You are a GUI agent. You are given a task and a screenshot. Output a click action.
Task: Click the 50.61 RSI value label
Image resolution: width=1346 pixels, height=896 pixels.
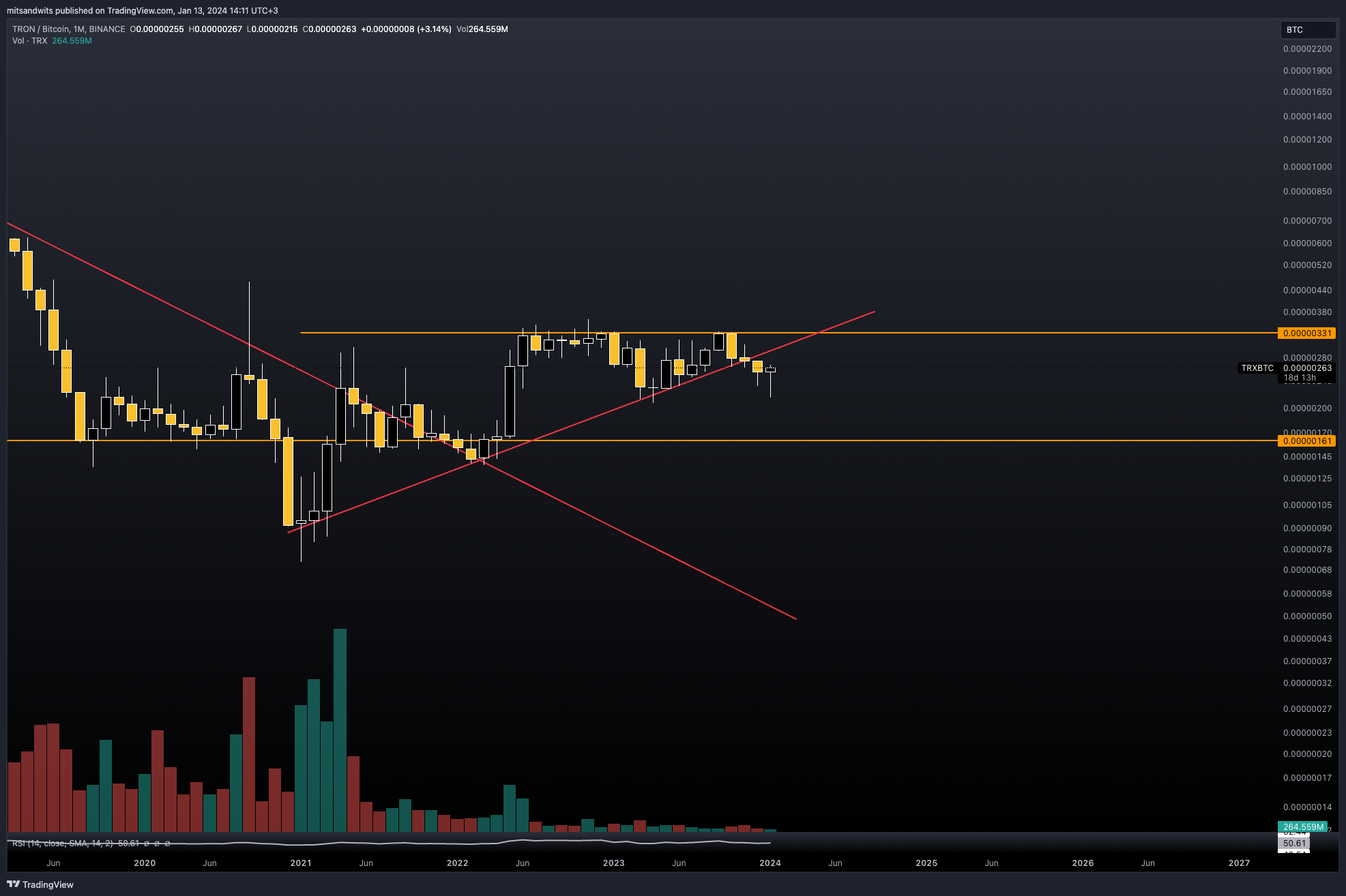1293,843
